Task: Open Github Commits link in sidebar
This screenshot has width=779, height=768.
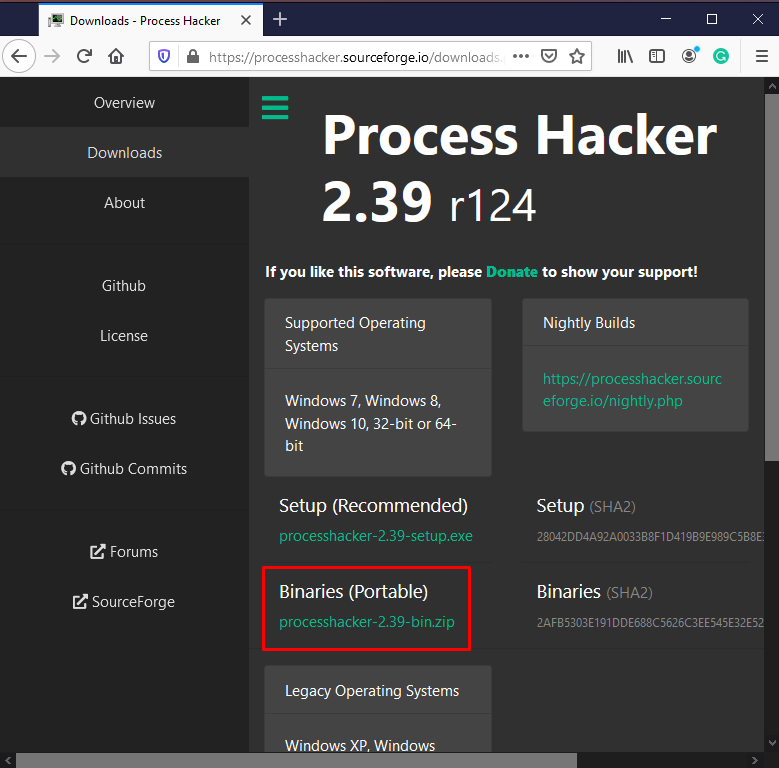Action: [x=124, y=468]
